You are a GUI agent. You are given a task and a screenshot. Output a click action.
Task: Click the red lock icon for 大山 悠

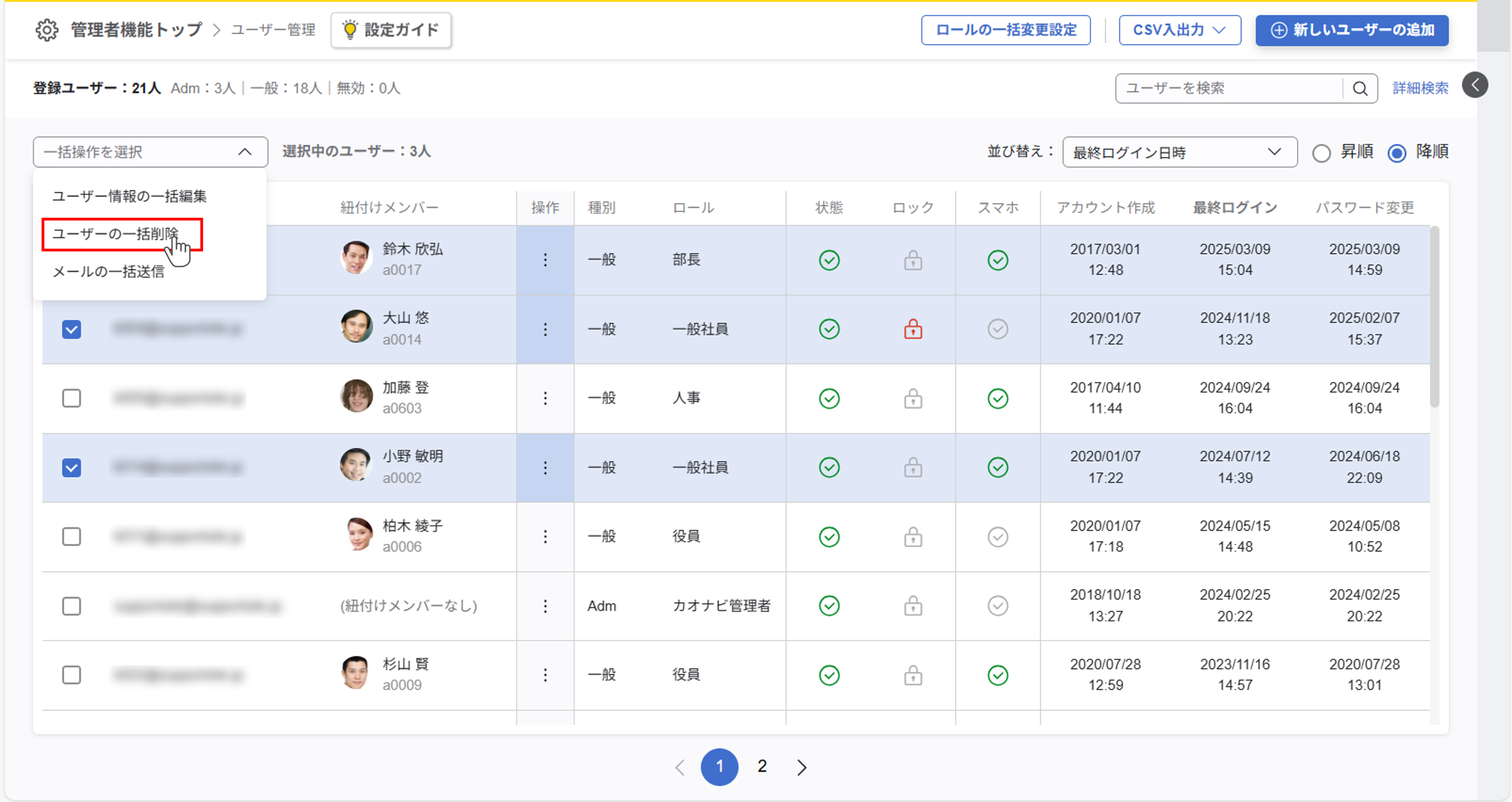point(913,329)
